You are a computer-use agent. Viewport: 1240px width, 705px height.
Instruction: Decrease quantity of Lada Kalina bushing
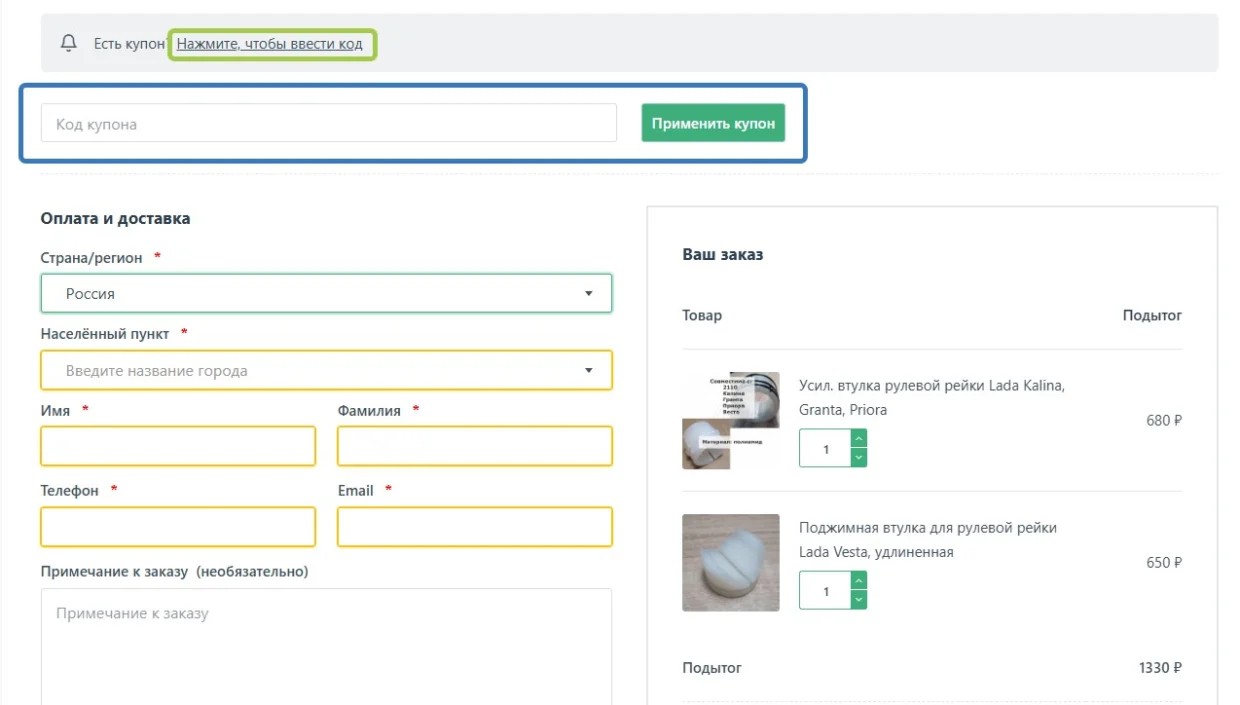click(859, 457)
